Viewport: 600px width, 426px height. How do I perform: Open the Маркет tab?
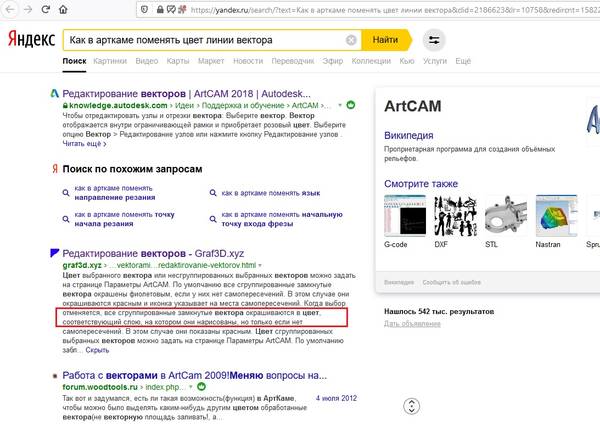pos(211,61)
